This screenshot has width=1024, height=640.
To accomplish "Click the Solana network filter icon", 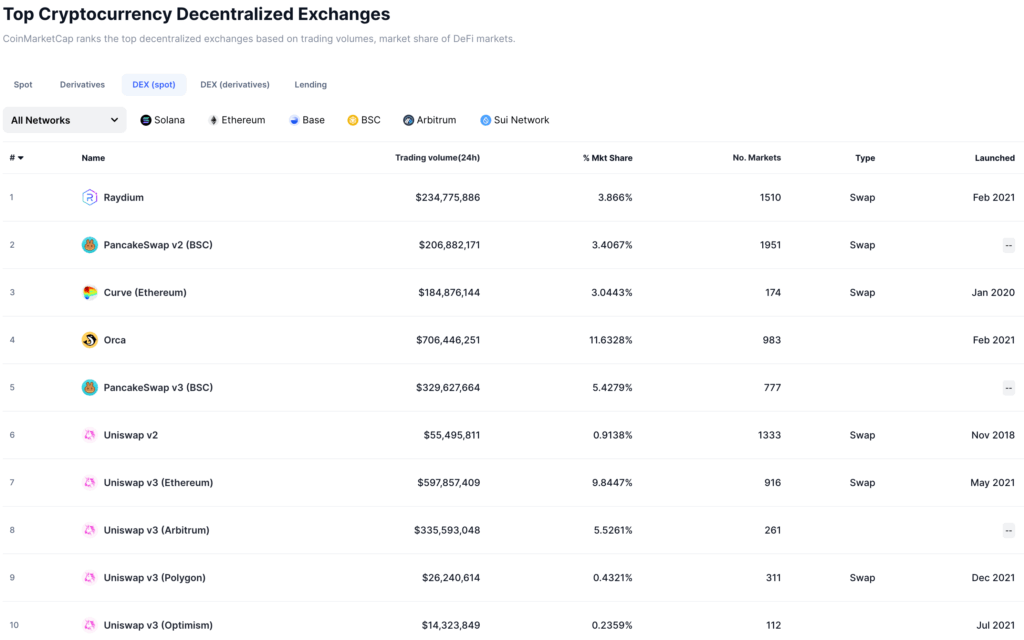I will coord(144,119).
